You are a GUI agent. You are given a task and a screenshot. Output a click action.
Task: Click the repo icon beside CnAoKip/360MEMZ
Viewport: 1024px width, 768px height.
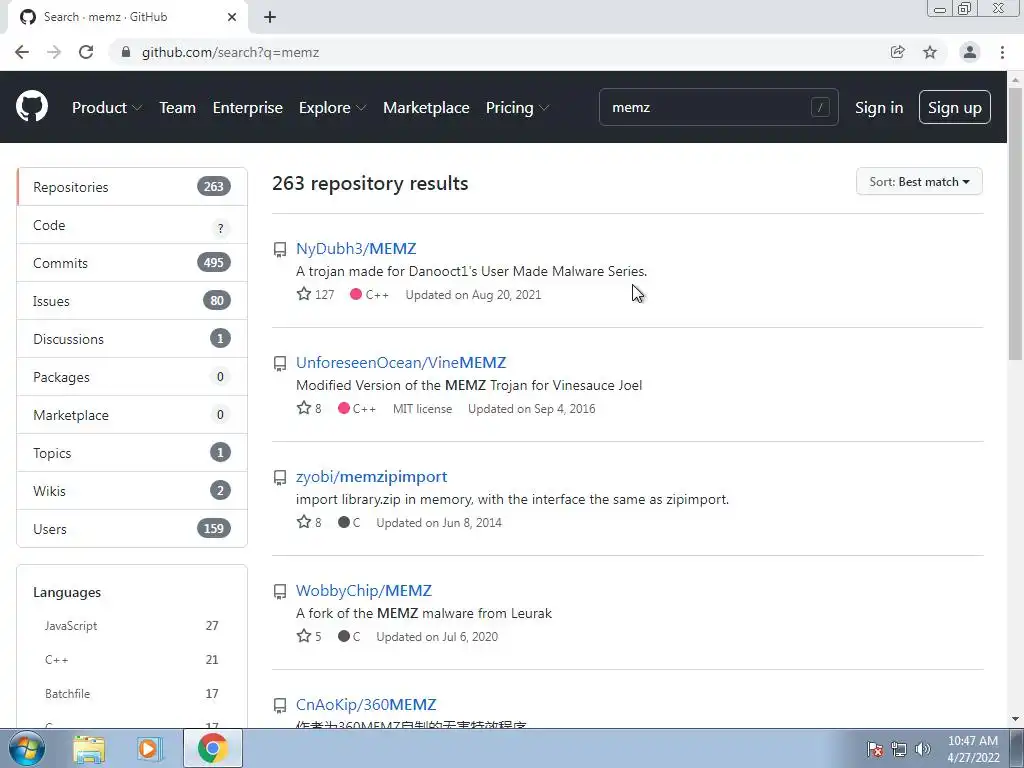click(280, 705)
